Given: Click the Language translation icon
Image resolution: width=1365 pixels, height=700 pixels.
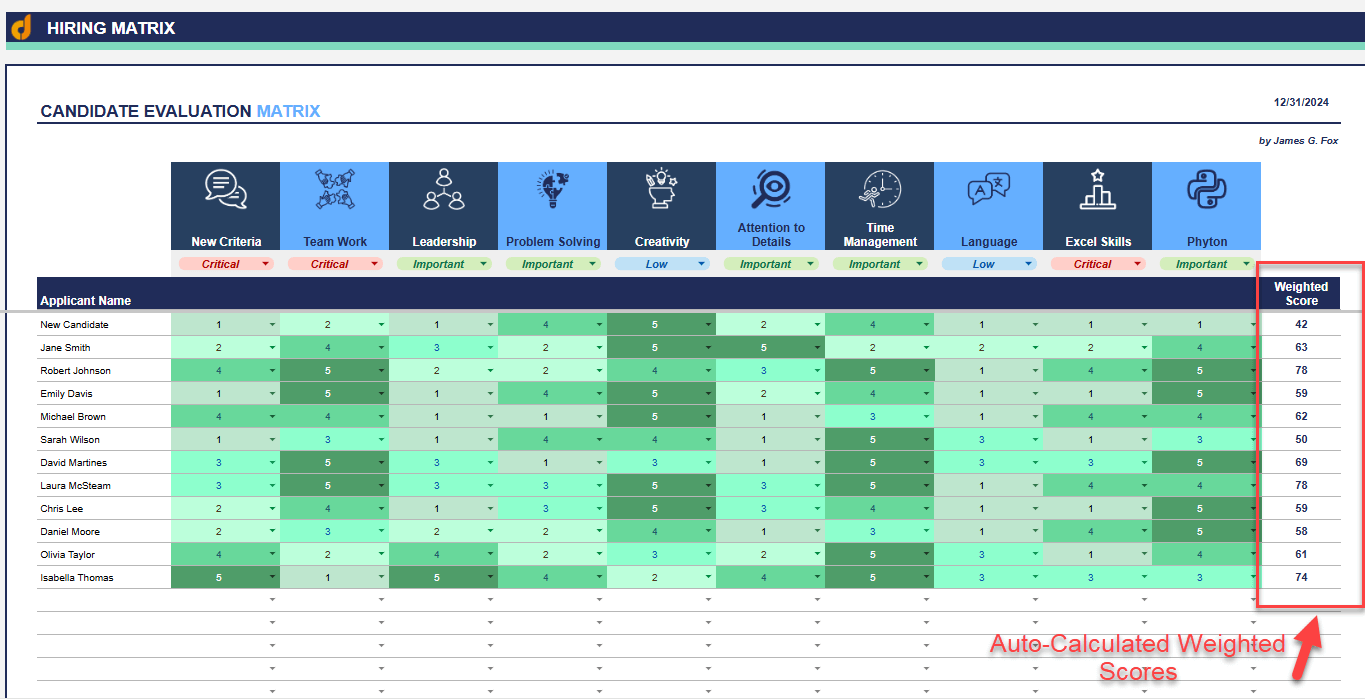Looking at the screenshot, I should [988, 190].
